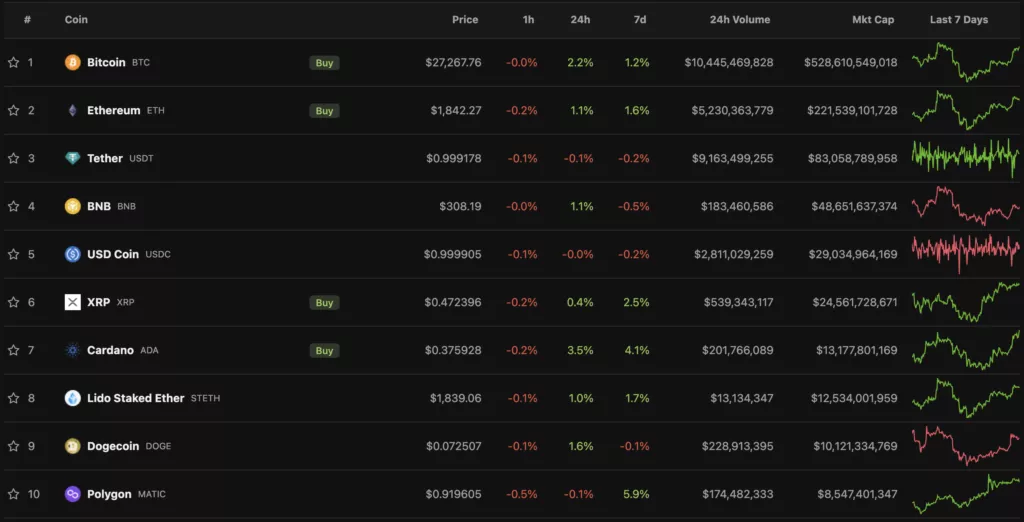Click the XRP coin logo
This screenshot has height=522, width=1024.
point(72,302)
